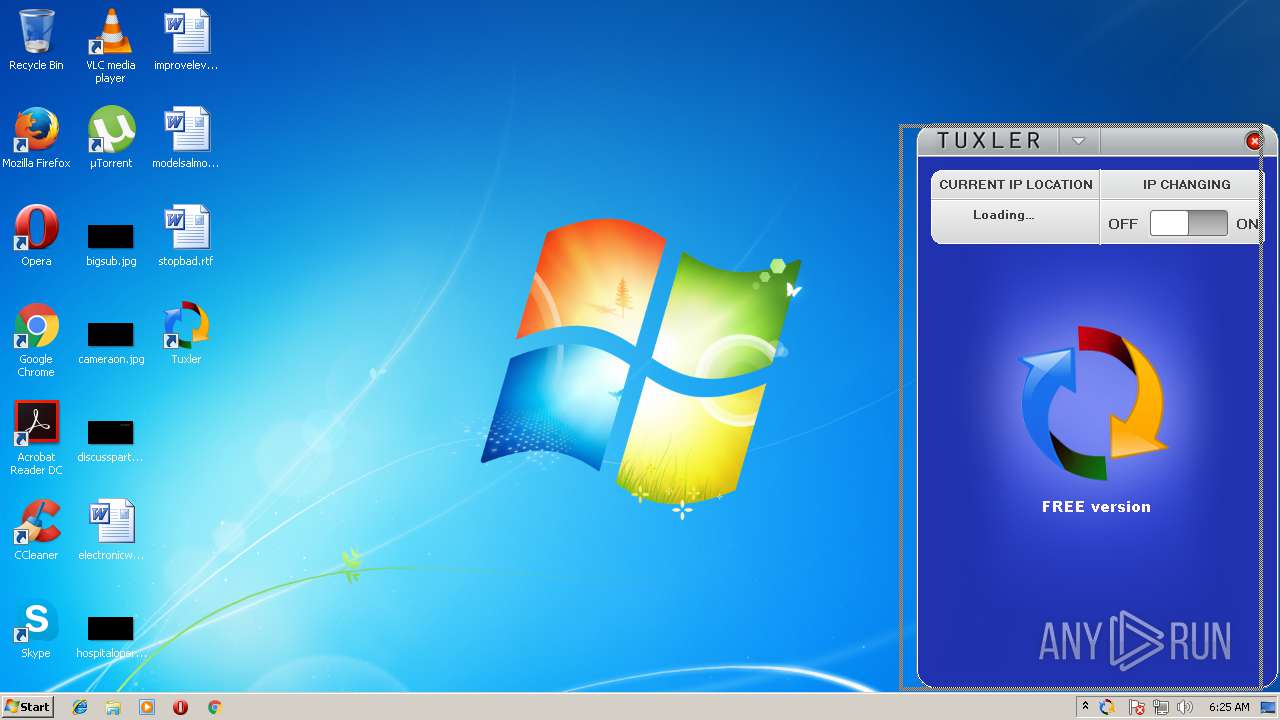Launch the Tuxler desktop shortcut
1280x720 pixels.
point(186,334)
